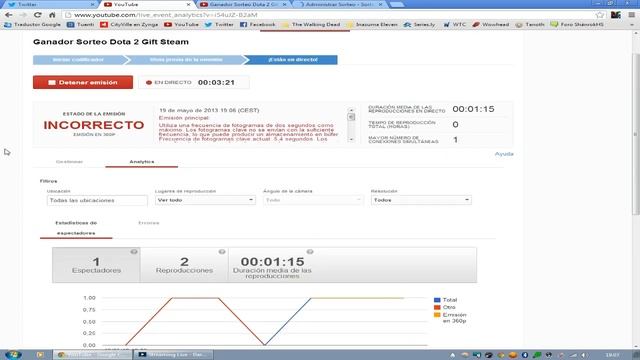Switch to Ganador Sorteo Dota 2 browser tab
640x360 pixels.
[243, 4]
